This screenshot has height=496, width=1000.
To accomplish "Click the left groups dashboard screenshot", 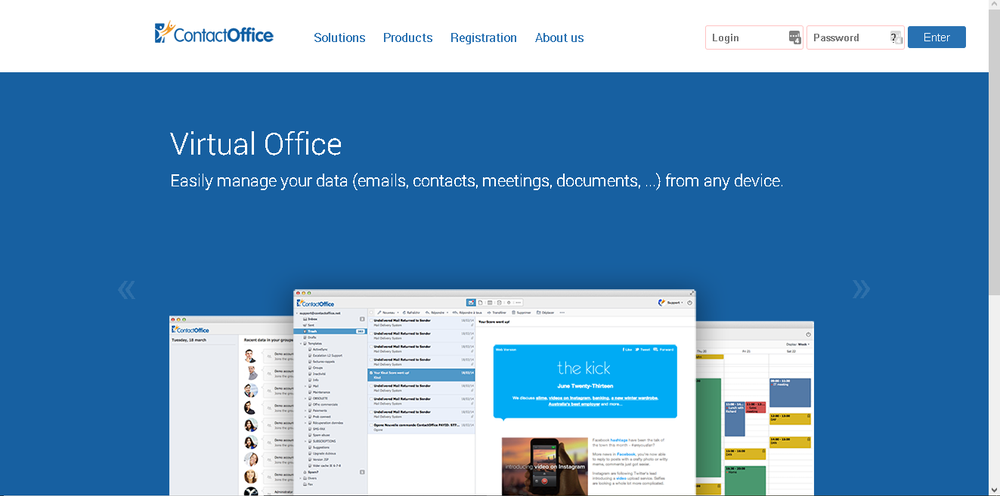I will [231, 405].
